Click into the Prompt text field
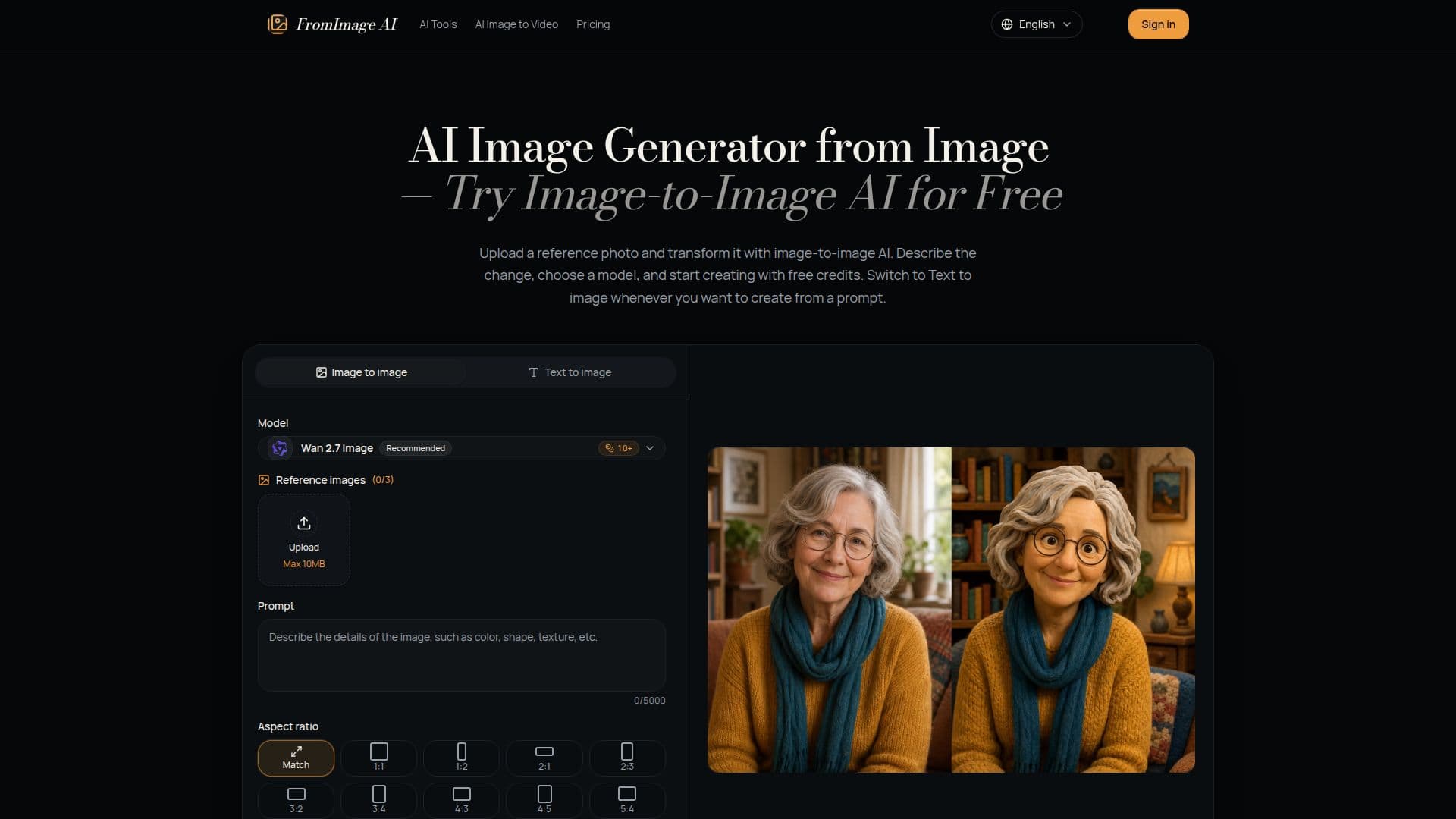This screenshot has width=1456, height=819. [461, 655]
